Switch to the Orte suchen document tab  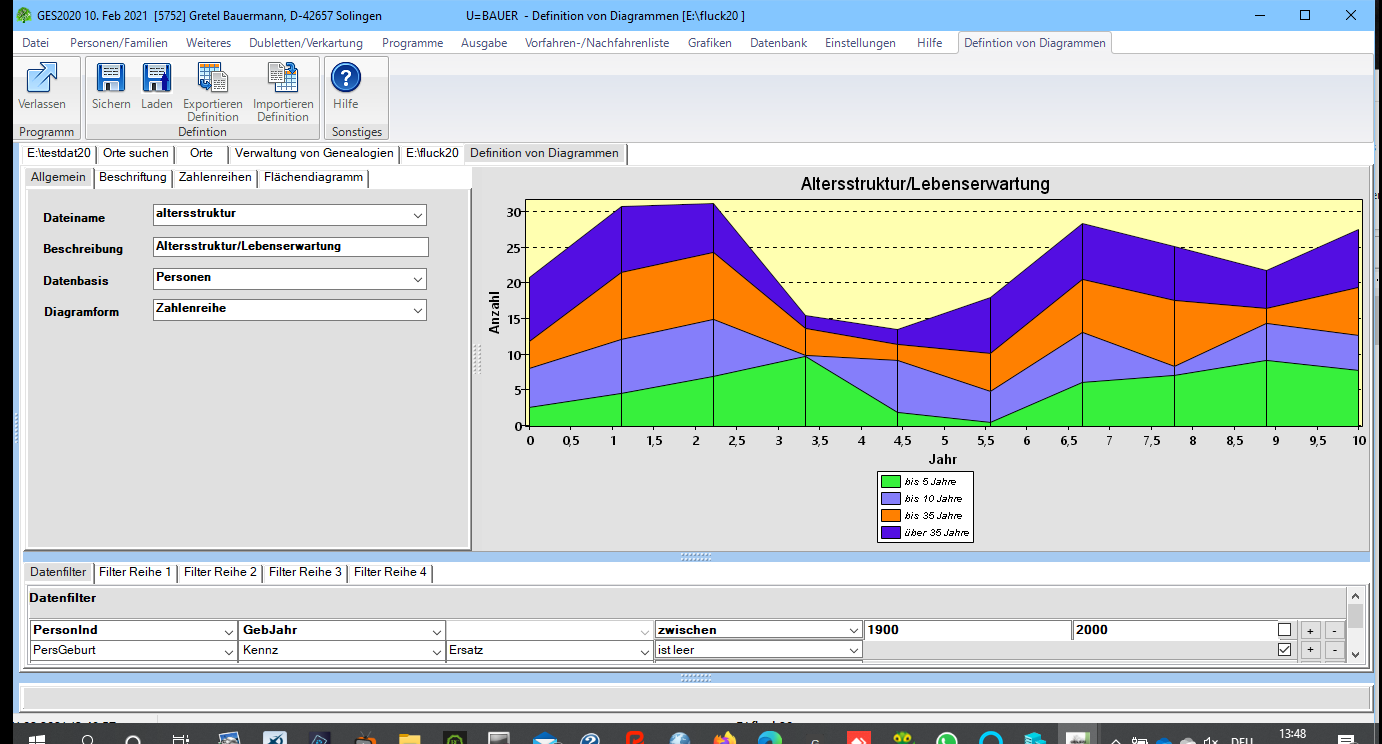[136, 153]
